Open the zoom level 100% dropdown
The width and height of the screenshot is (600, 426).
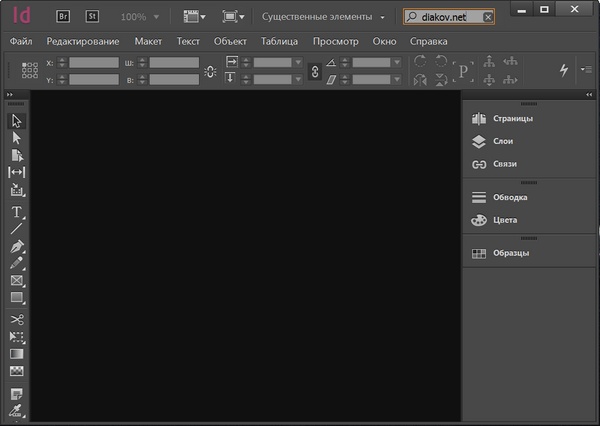click(x=156, y=17)
